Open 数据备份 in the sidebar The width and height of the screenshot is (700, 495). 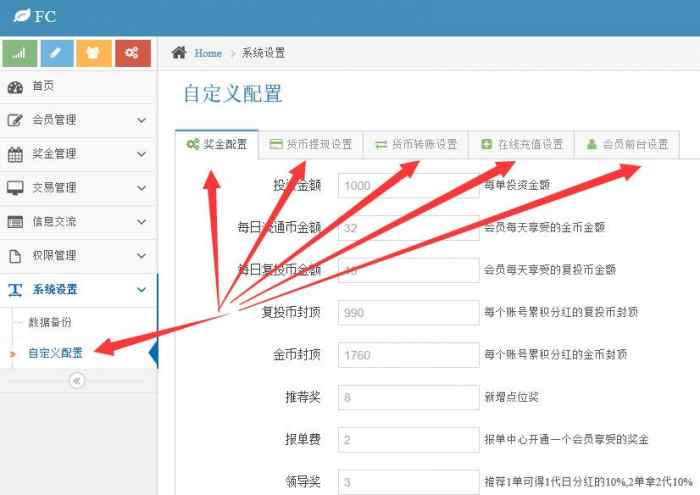(x=50, y=323)
